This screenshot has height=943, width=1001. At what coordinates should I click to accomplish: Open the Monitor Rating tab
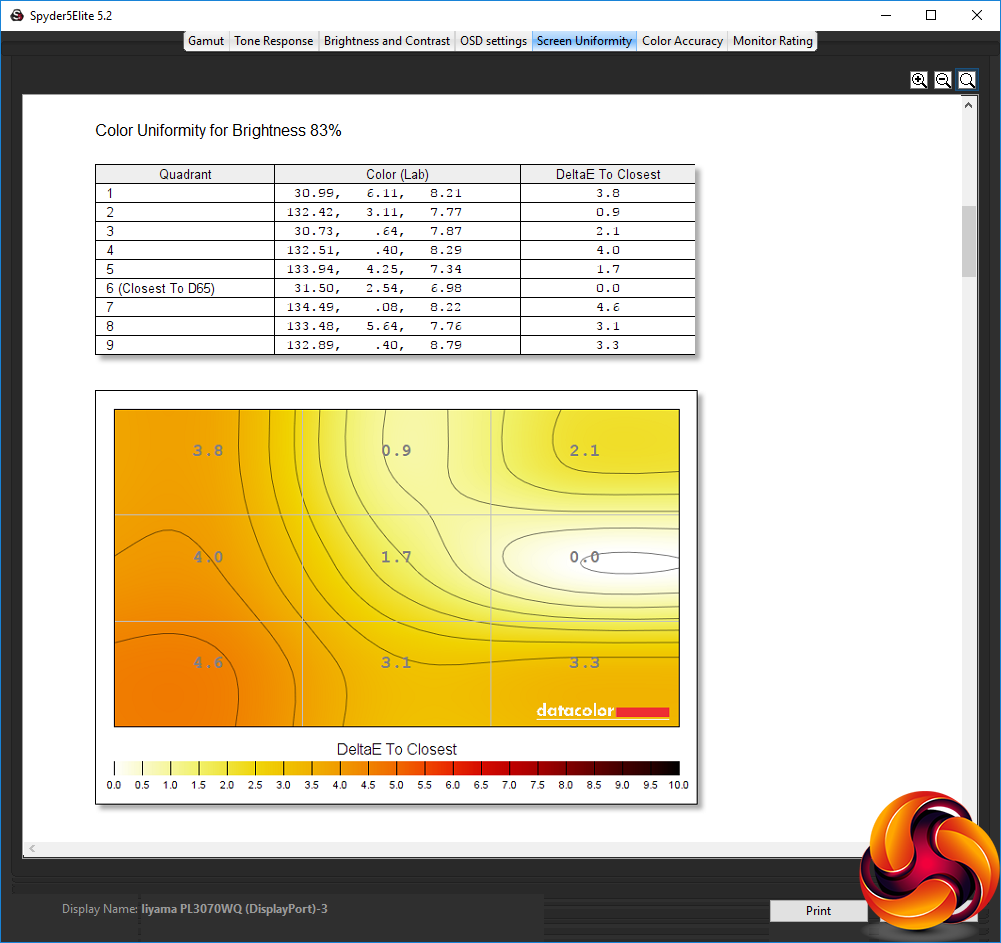(x=772, y=41)
